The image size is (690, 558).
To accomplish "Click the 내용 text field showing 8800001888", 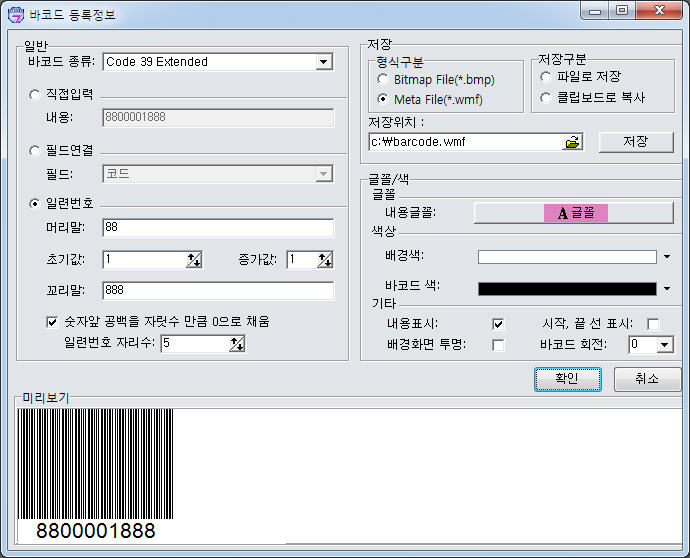I will coord(218,117).
